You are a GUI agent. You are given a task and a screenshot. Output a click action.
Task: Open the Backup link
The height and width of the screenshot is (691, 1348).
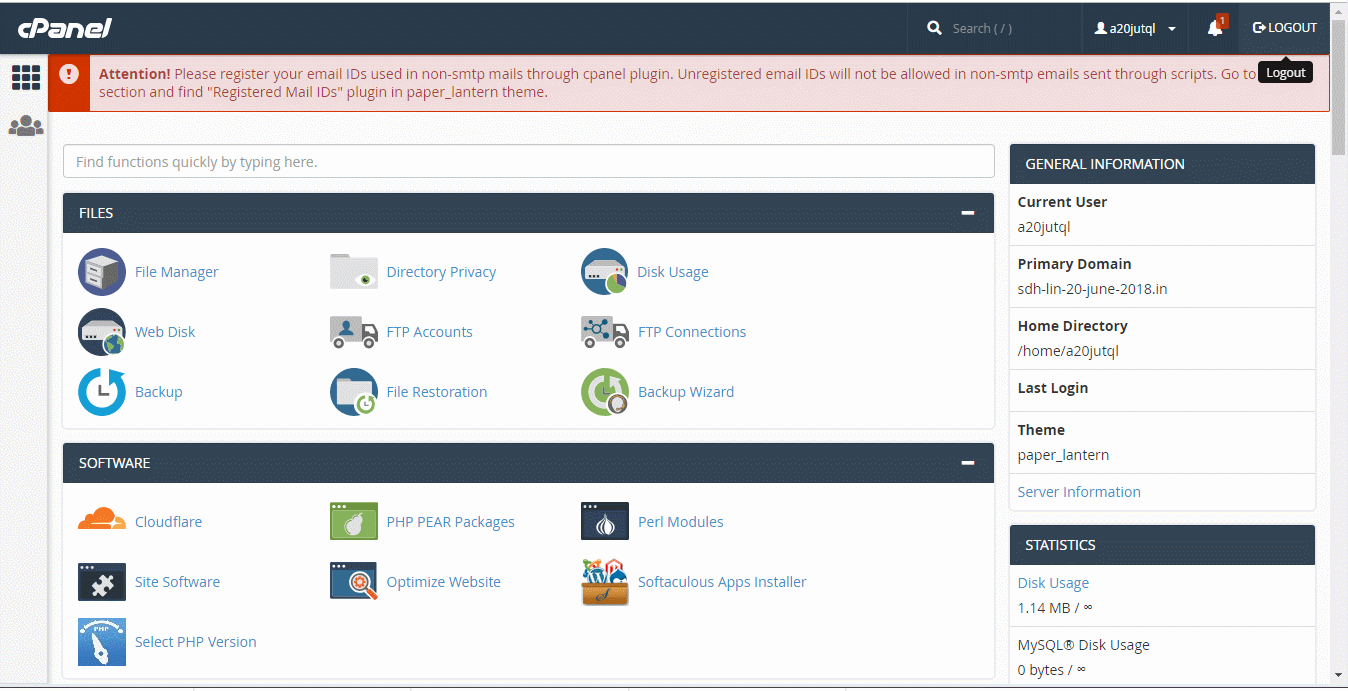click(158, 392)
